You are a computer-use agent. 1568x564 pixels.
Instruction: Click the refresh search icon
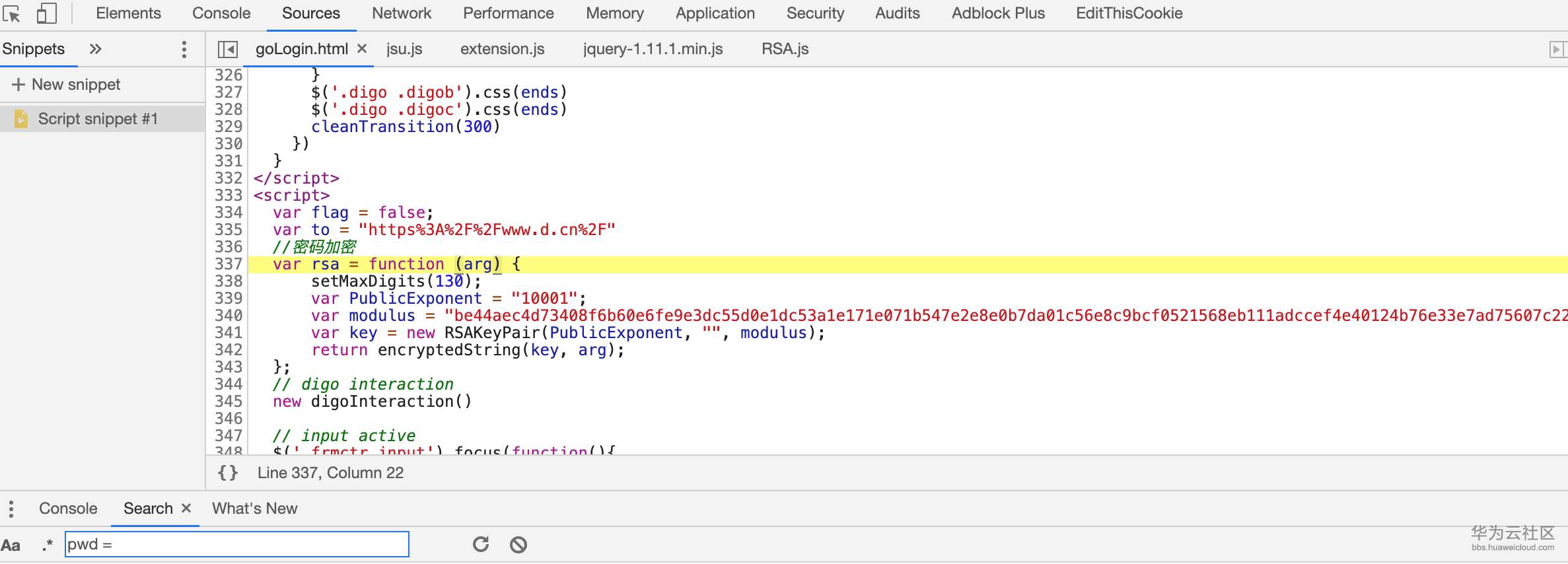481,544
